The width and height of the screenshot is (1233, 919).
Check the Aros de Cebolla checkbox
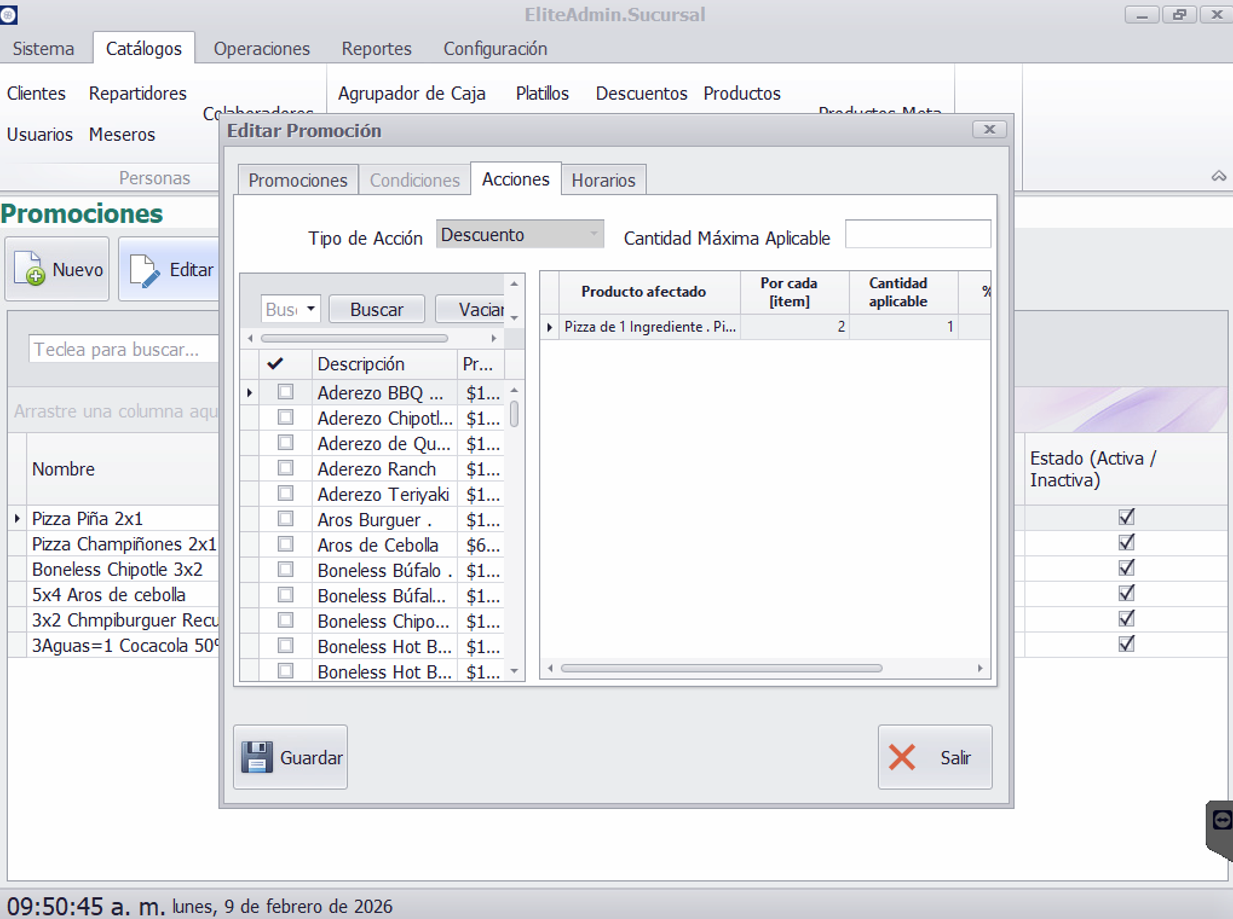(285, 544)
